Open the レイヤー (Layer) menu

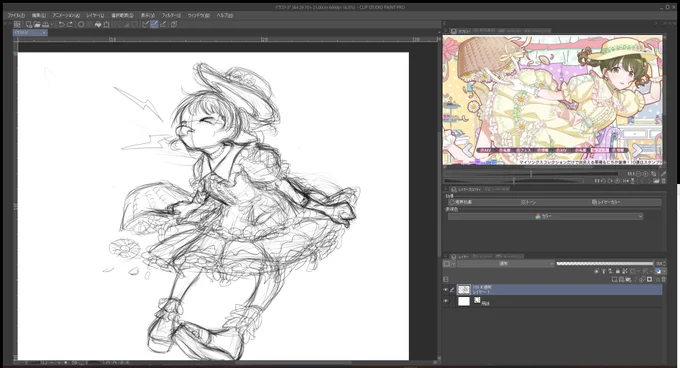(x=95, y=15)
